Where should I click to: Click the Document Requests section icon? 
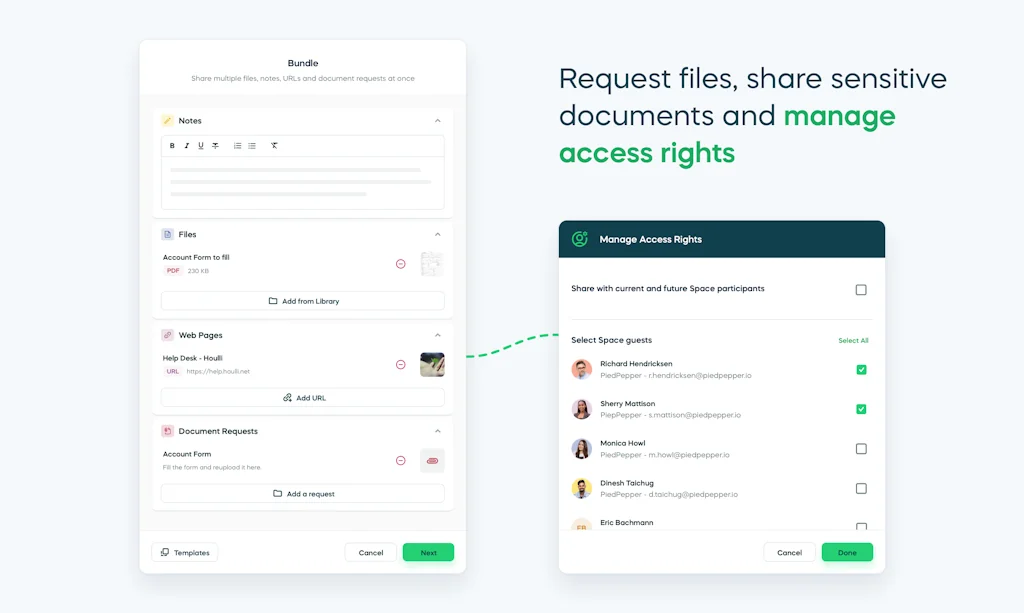(x=167, y=431)
